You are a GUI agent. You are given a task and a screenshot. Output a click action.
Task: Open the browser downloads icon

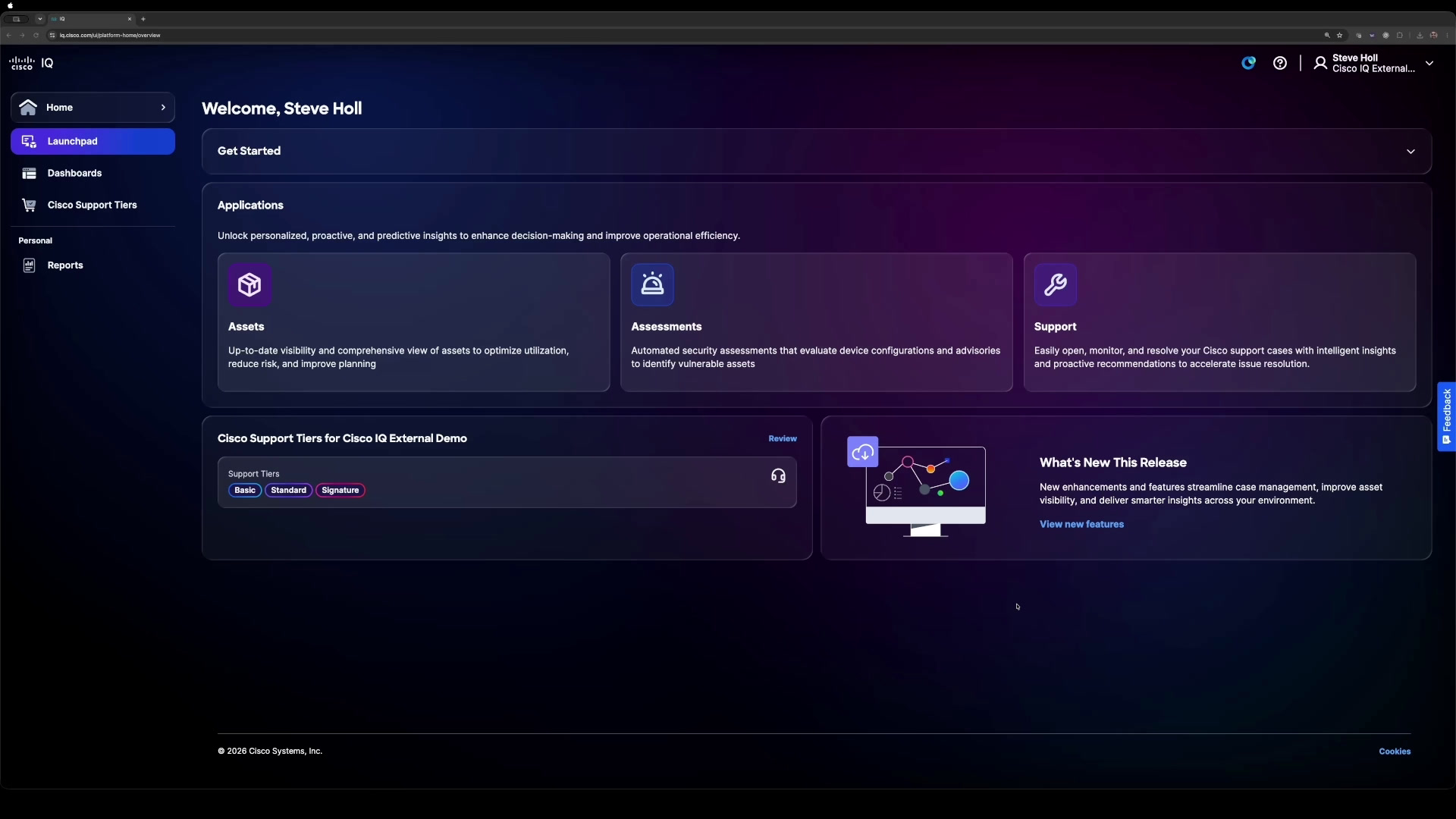(x=1420, y=35)
